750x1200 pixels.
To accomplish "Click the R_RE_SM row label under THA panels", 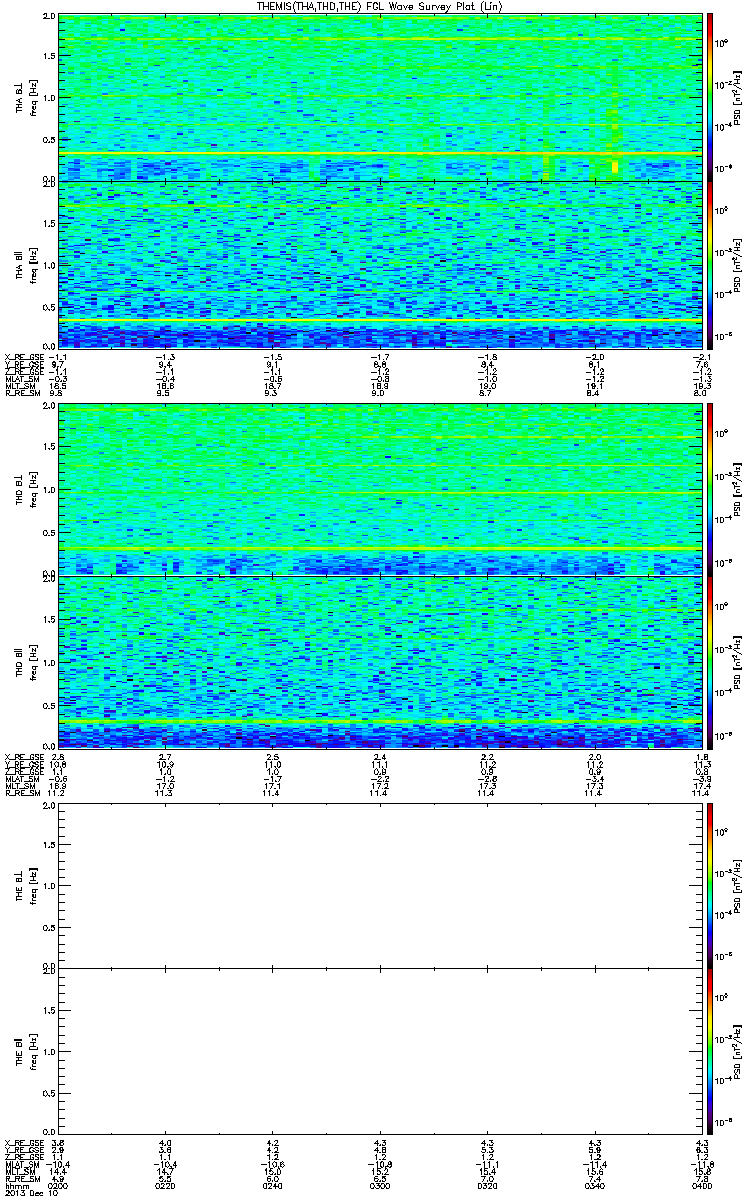I will tap(21, 394).
